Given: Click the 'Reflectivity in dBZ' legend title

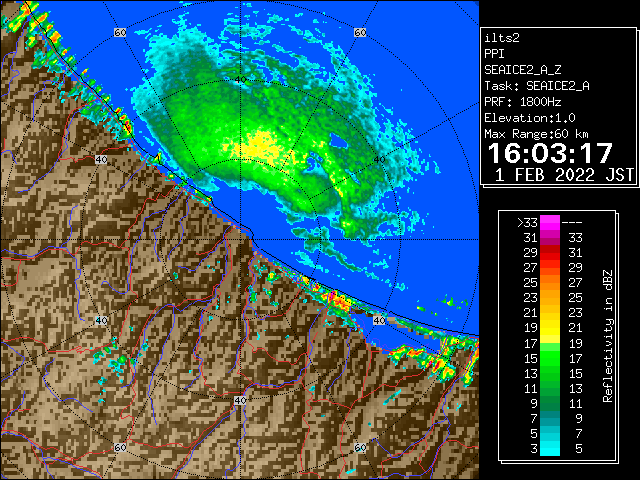Looking at the screenshot, I should [x=608, y=336].
